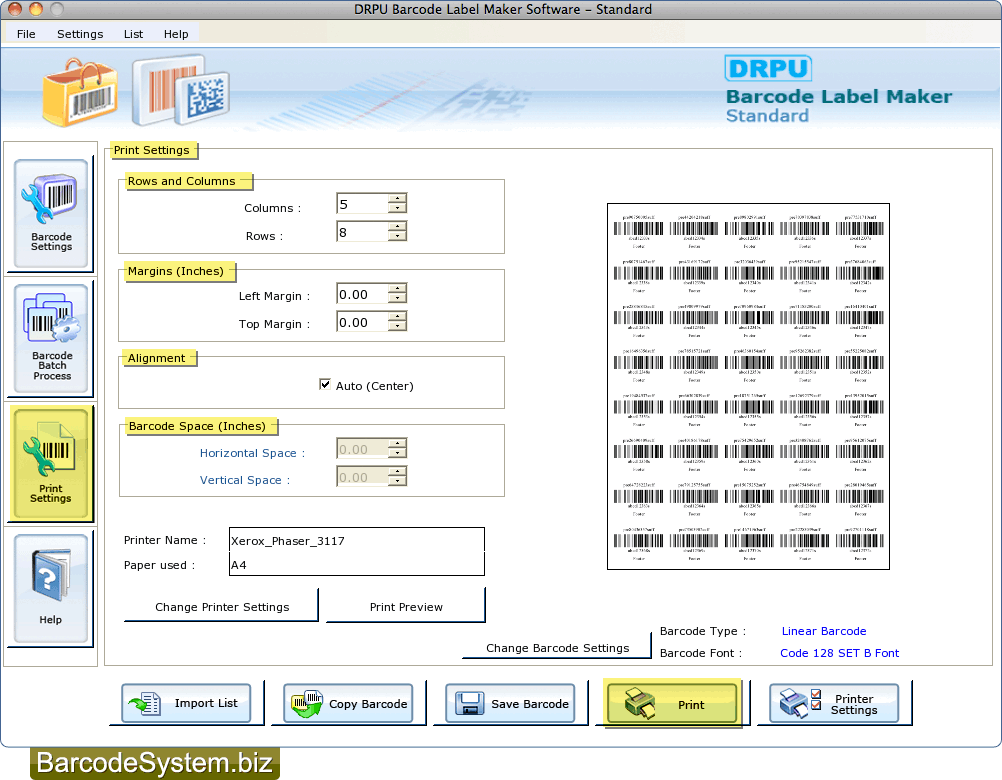Increase the Horizontal Space value
Viewport: 1002px width, 780px height.
pos(397,443)
